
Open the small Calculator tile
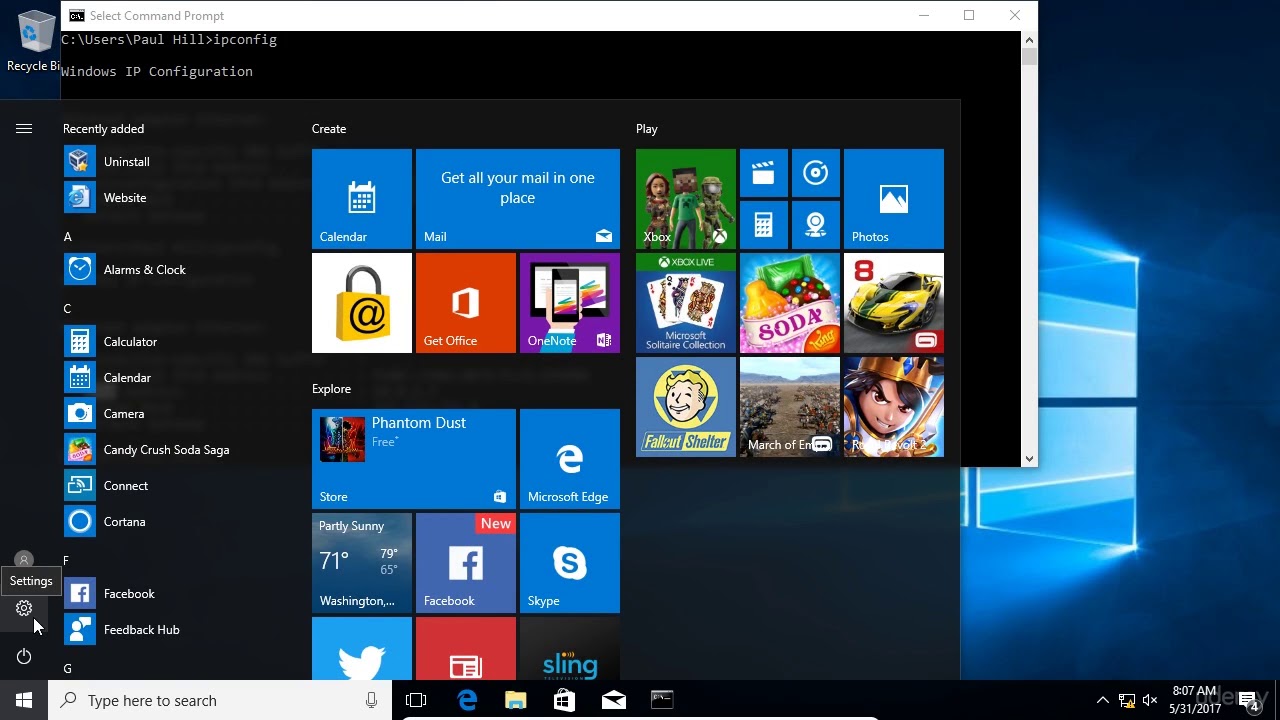tap(764, 225)
